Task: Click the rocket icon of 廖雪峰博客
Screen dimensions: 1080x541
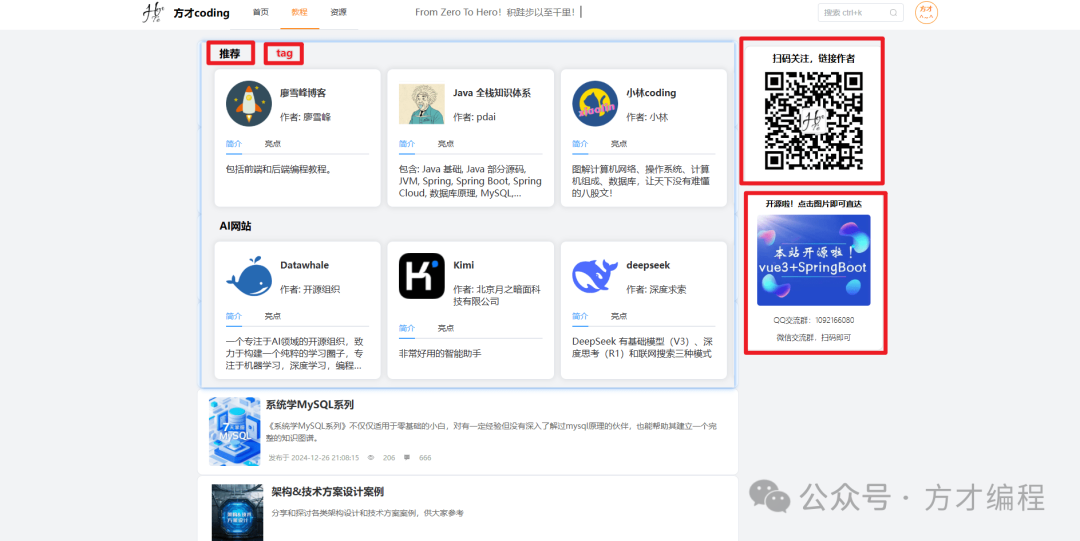Action: pyautogui.click(x=249, y=103)
